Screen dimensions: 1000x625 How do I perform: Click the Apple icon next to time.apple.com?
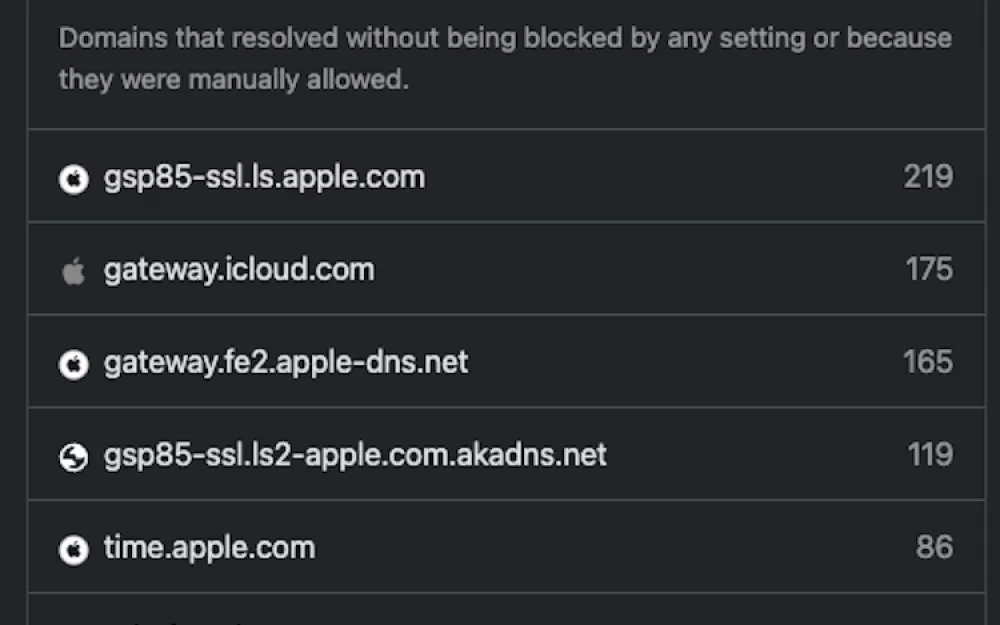coord(74,549)
